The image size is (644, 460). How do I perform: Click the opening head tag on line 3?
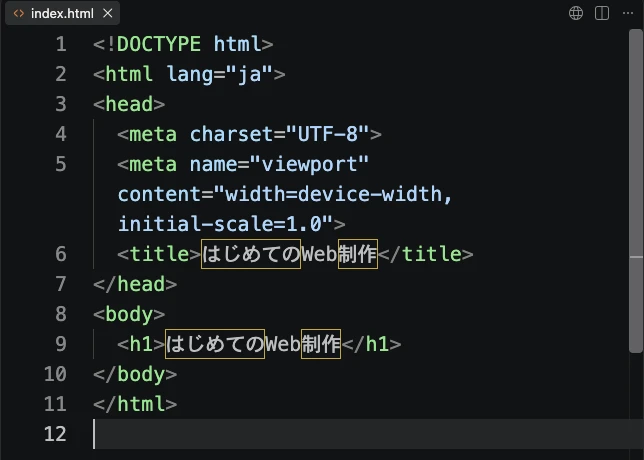click(129, 104)
